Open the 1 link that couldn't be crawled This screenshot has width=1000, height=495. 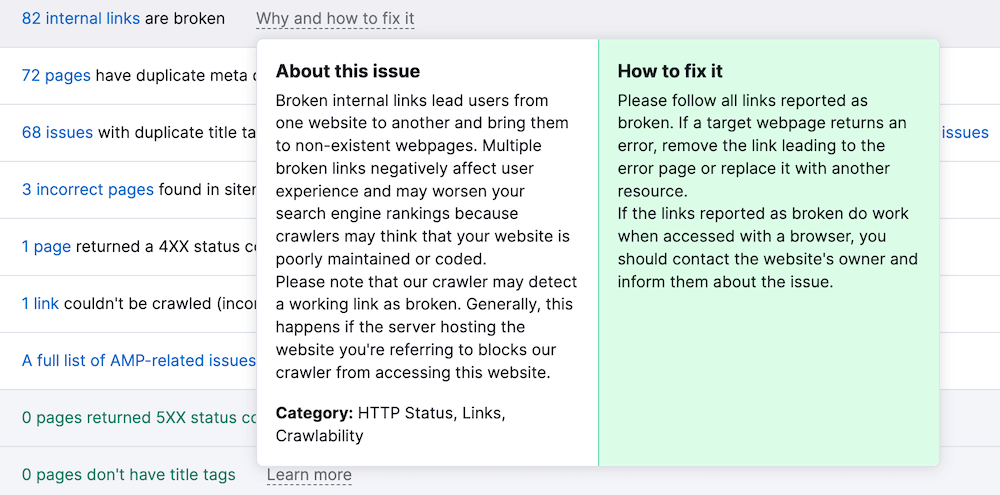[x=40, y=303]
